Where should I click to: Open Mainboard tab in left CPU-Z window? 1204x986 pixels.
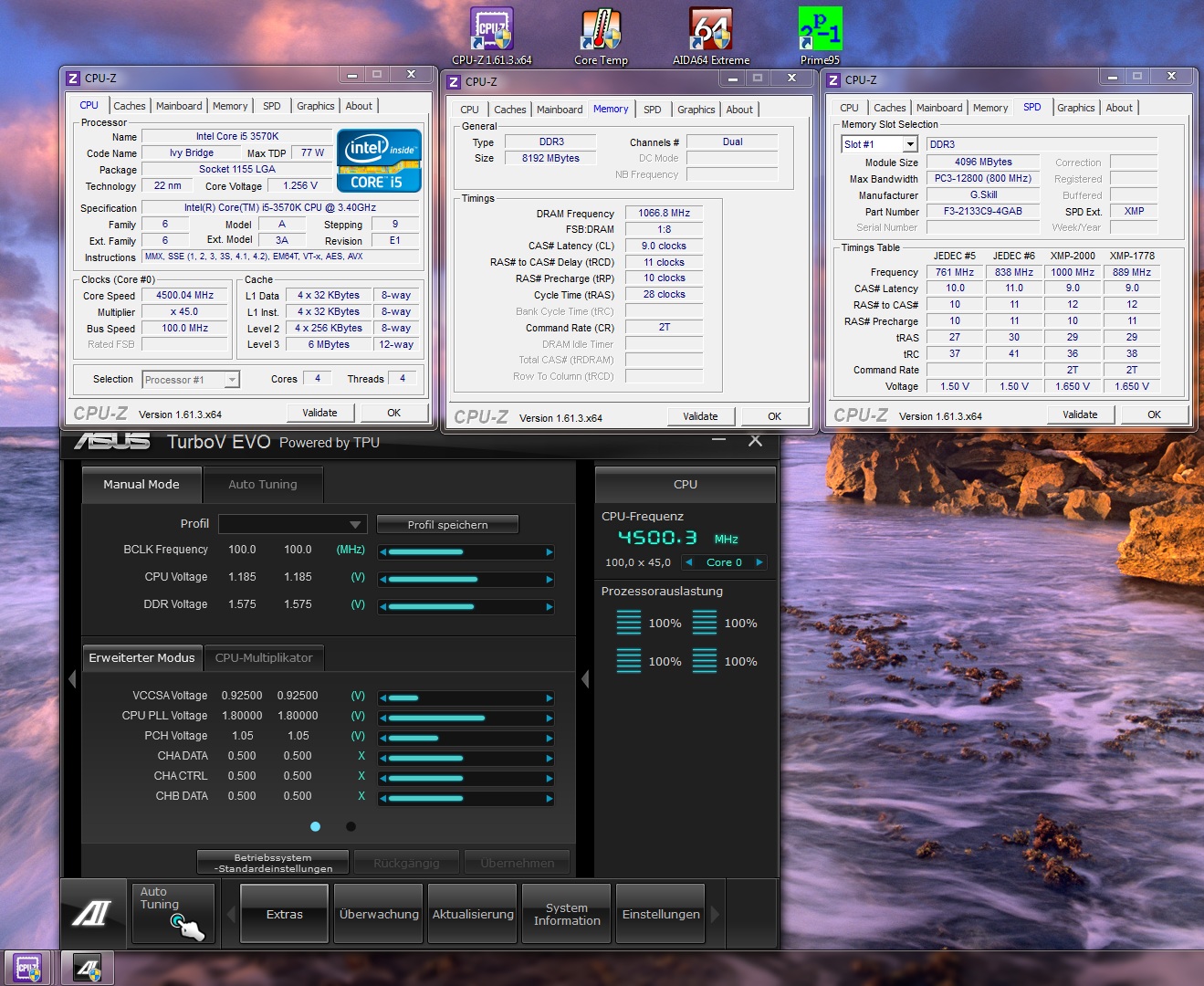(179, 106)
